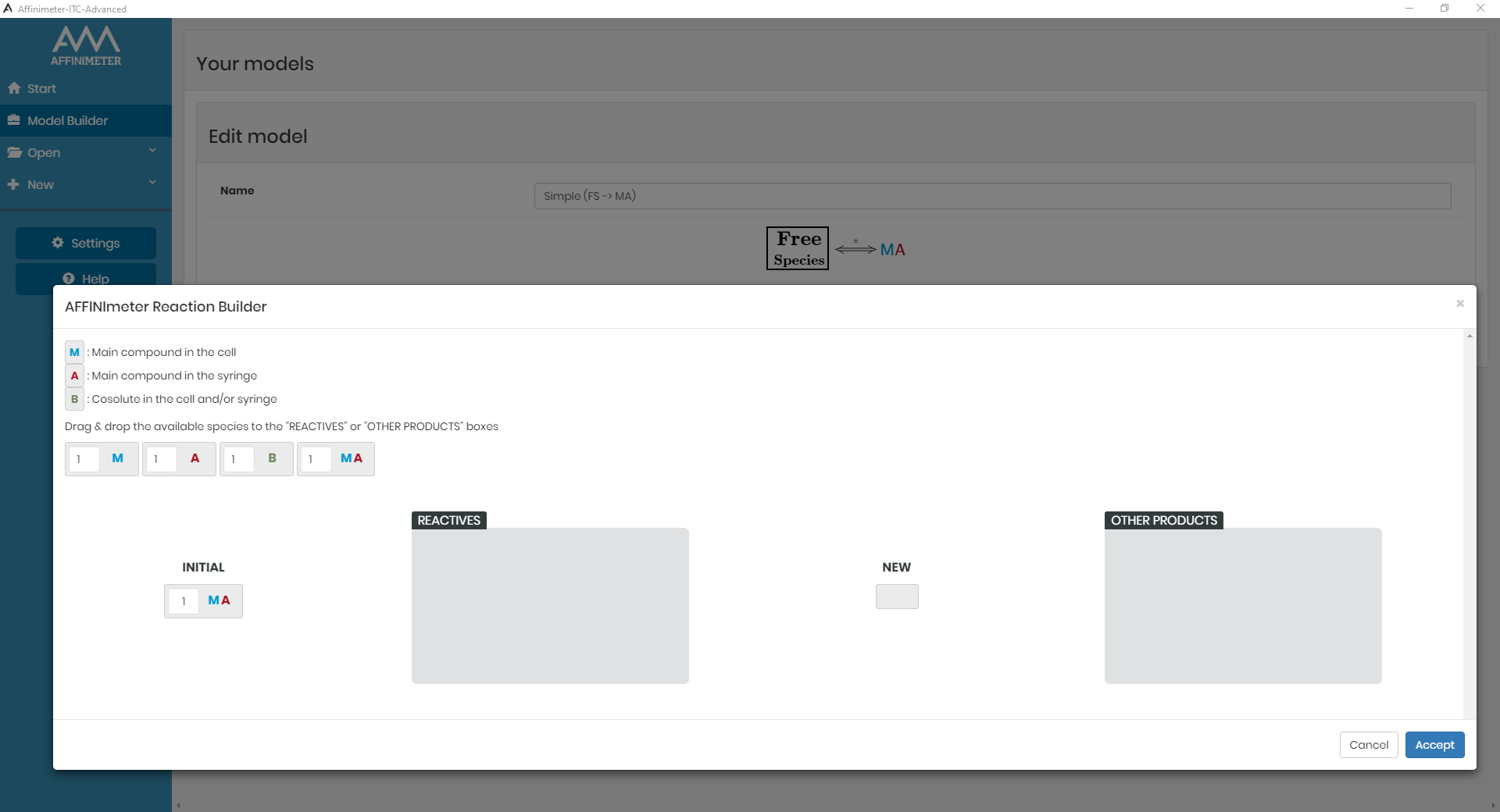Screen dimensions: 1500x812
Task: Click the coefficient field of species M
Action: pyautogui.click(x=84, y=459)
